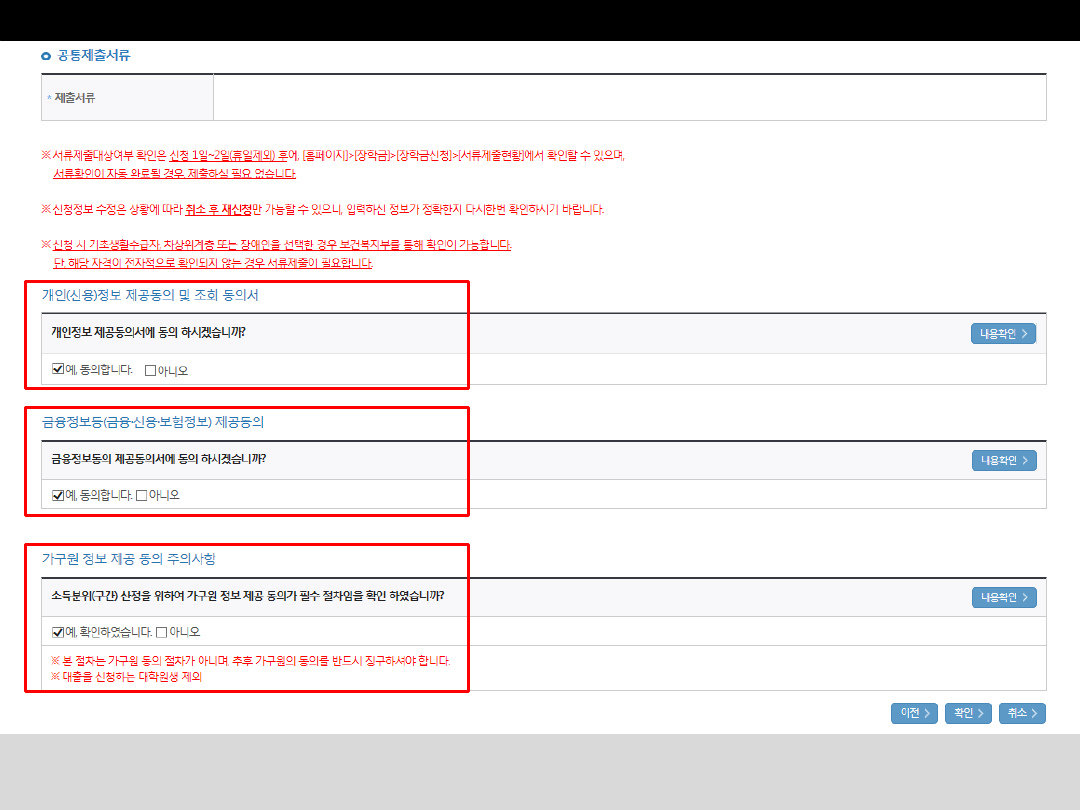Tick '예, 동의합니다' for 금융정보등 제공동의

point(58,495)
